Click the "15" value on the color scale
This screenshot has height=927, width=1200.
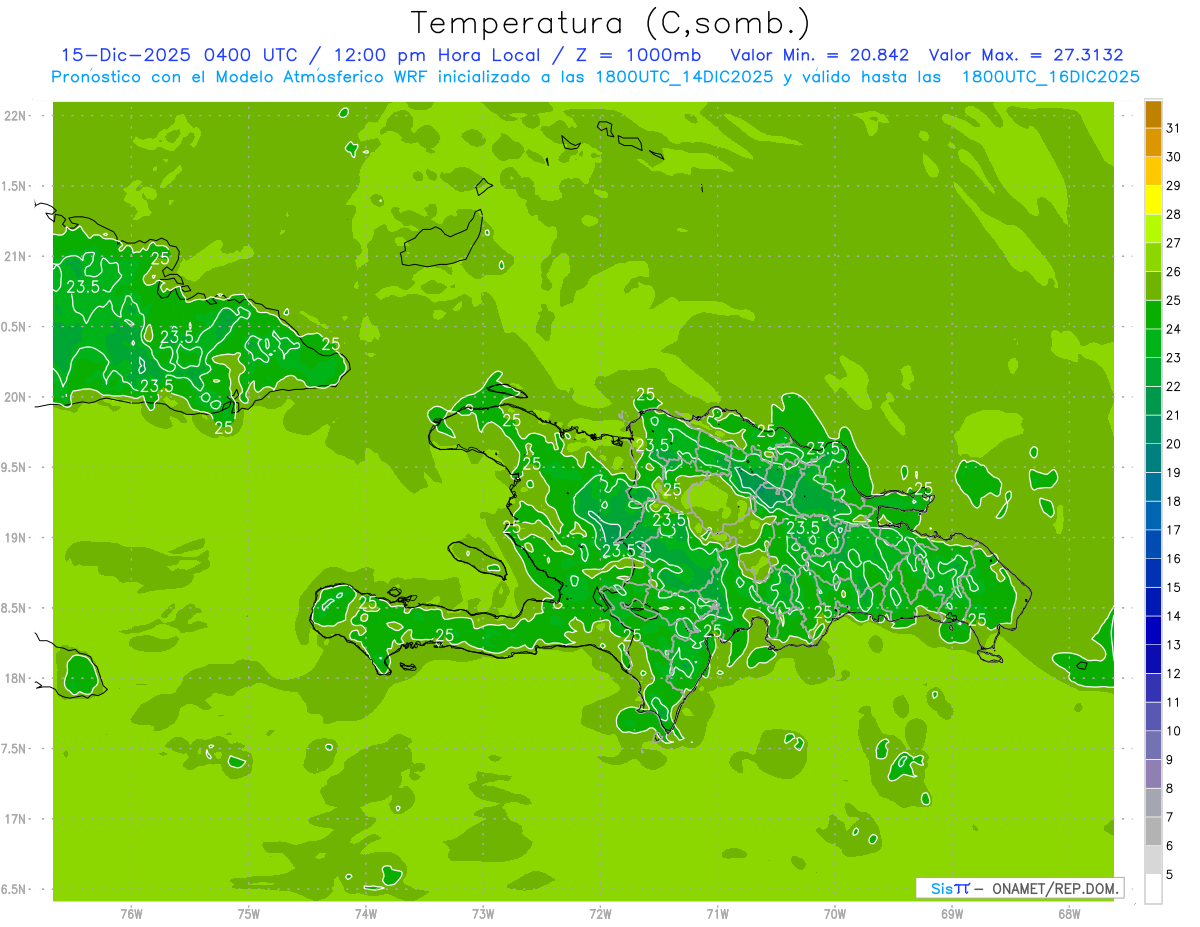[x=1174, y=587]
